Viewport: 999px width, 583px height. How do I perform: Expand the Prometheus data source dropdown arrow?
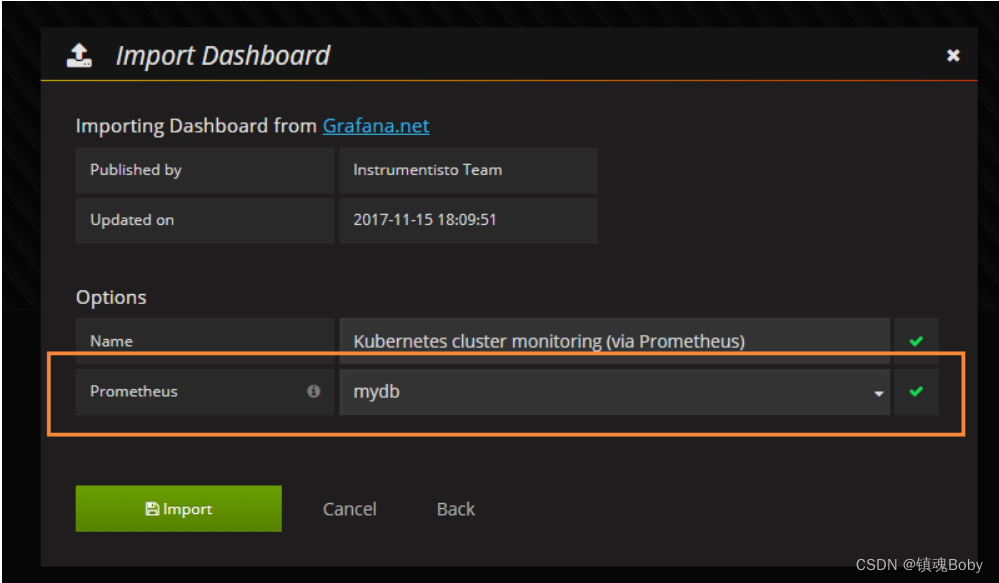(879, 393)
